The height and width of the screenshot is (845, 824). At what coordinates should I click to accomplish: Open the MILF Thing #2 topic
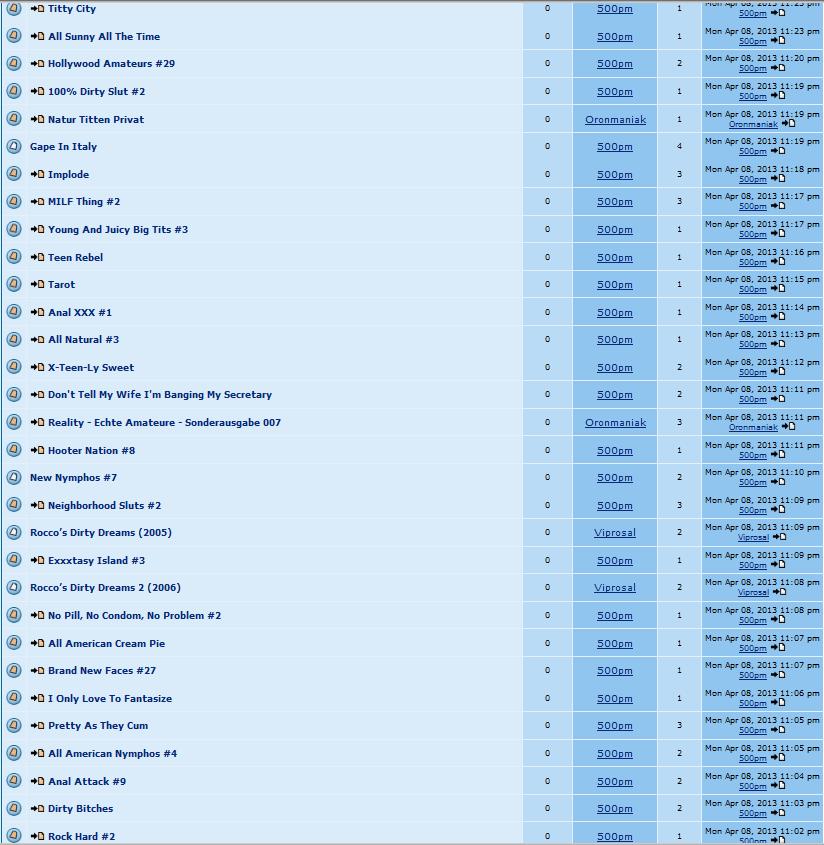point(84,202)
